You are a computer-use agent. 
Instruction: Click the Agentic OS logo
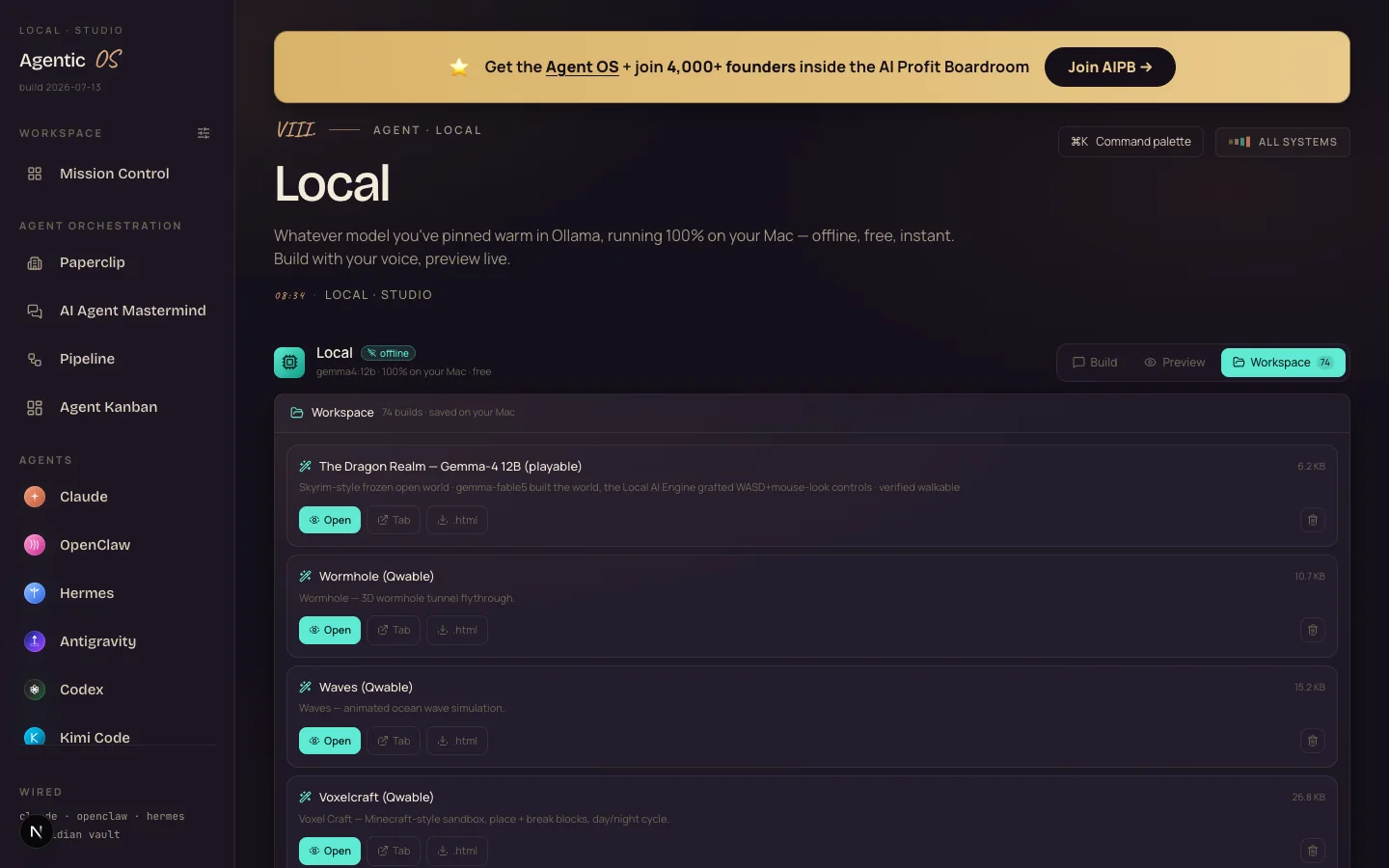[x=70, y=60]
